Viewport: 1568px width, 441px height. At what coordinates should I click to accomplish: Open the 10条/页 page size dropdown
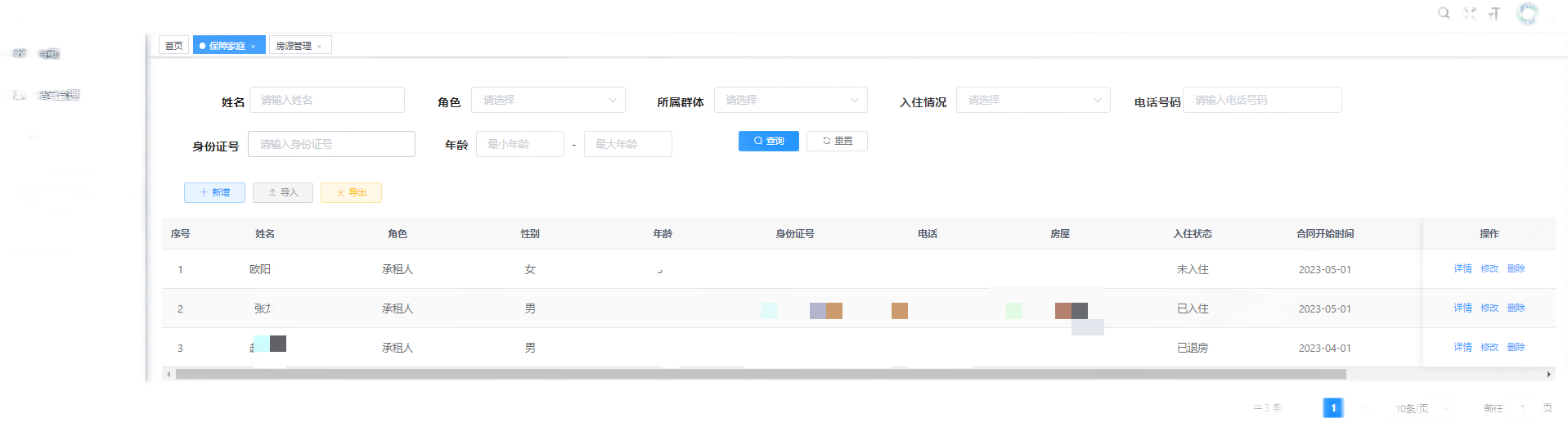pos(1422,408)
